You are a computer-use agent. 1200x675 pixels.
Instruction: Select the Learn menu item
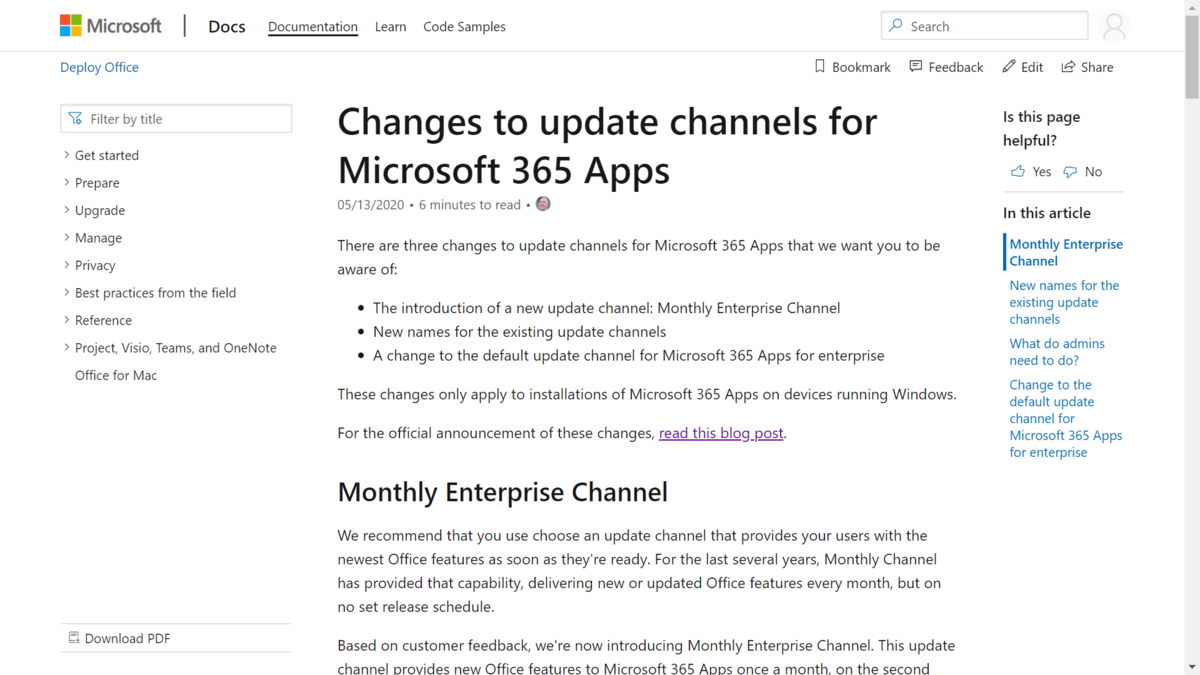coord(390,27)
